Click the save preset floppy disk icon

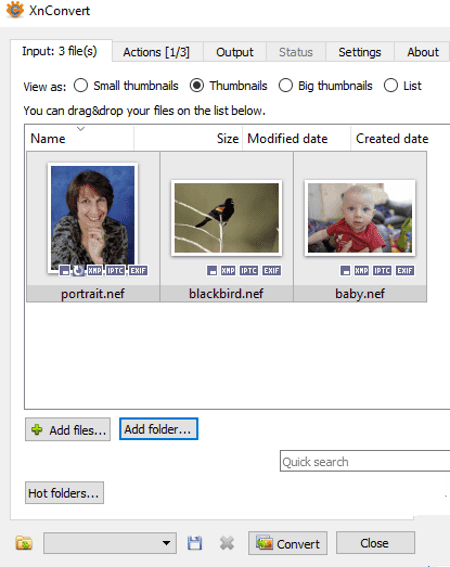pyautogui.click(x=195, y=543)
